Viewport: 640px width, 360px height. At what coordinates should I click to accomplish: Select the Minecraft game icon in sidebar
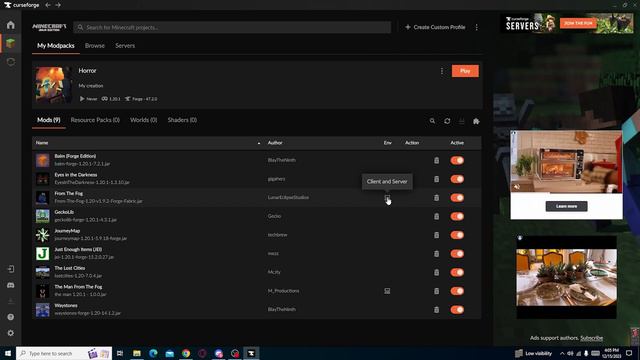[11, 43]
